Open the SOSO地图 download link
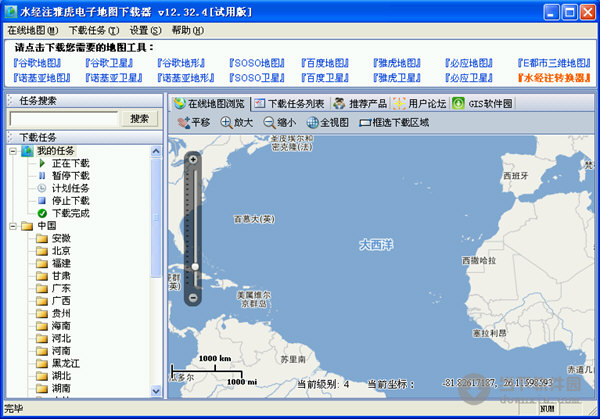This screenshot has width=600, height=419. pyautogui.click(x=257, y=63)
